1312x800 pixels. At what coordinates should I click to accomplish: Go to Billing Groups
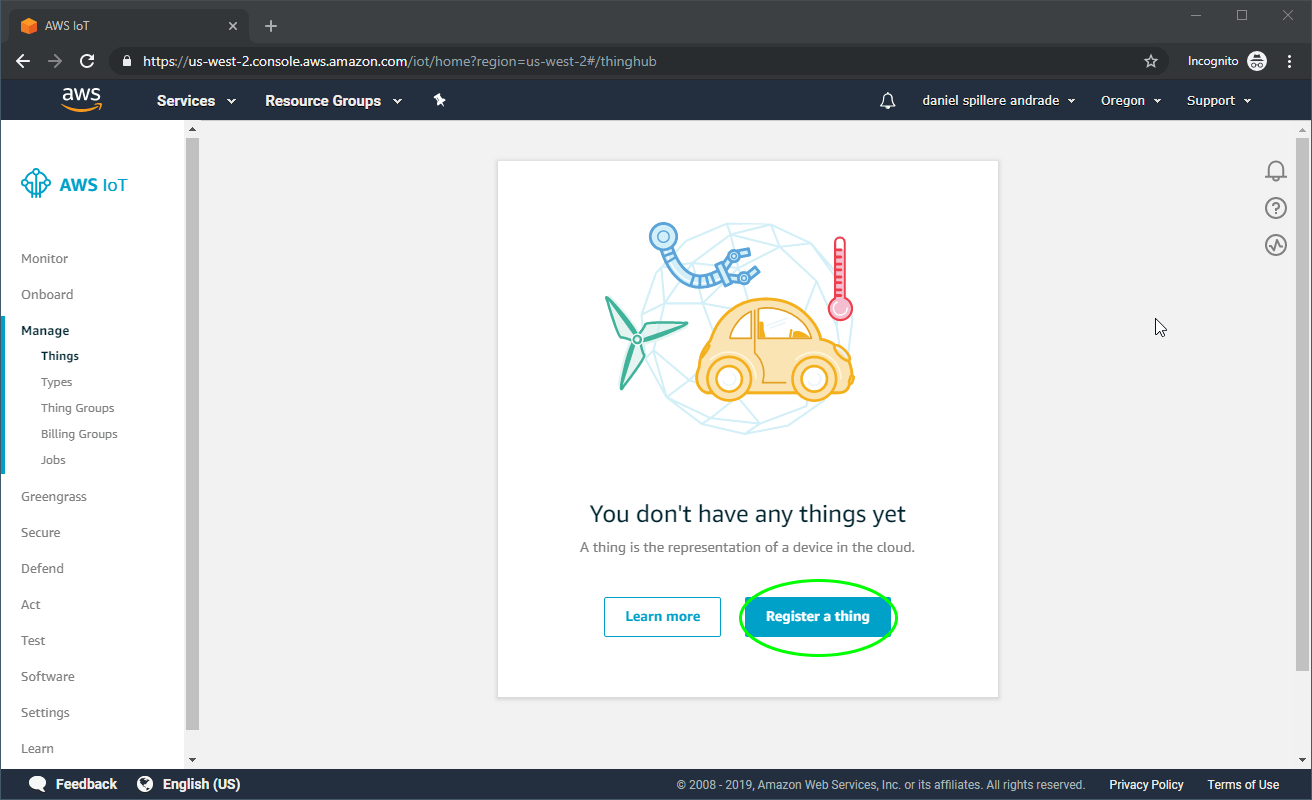(x=79, y=434)
